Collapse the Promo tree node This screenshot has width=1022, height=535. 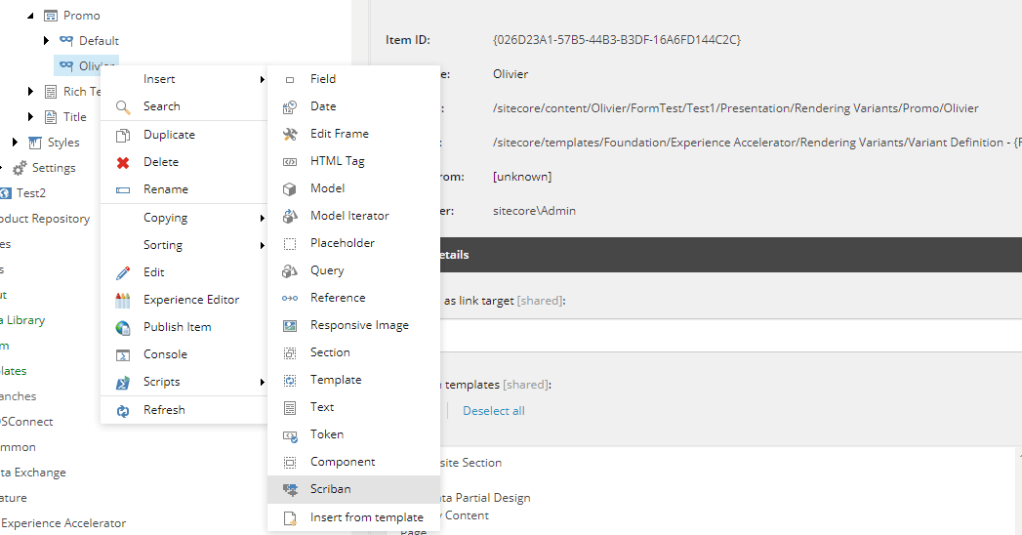click(x=31, y=16)
